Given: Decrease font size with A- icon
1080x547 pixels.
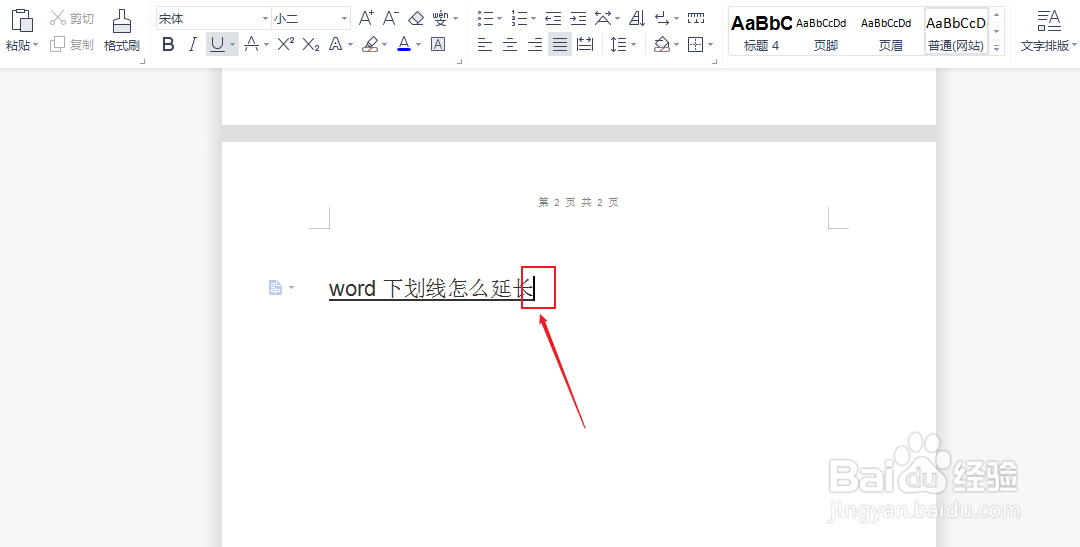Looking at the screenshot, I should click(x=391, y=18).
